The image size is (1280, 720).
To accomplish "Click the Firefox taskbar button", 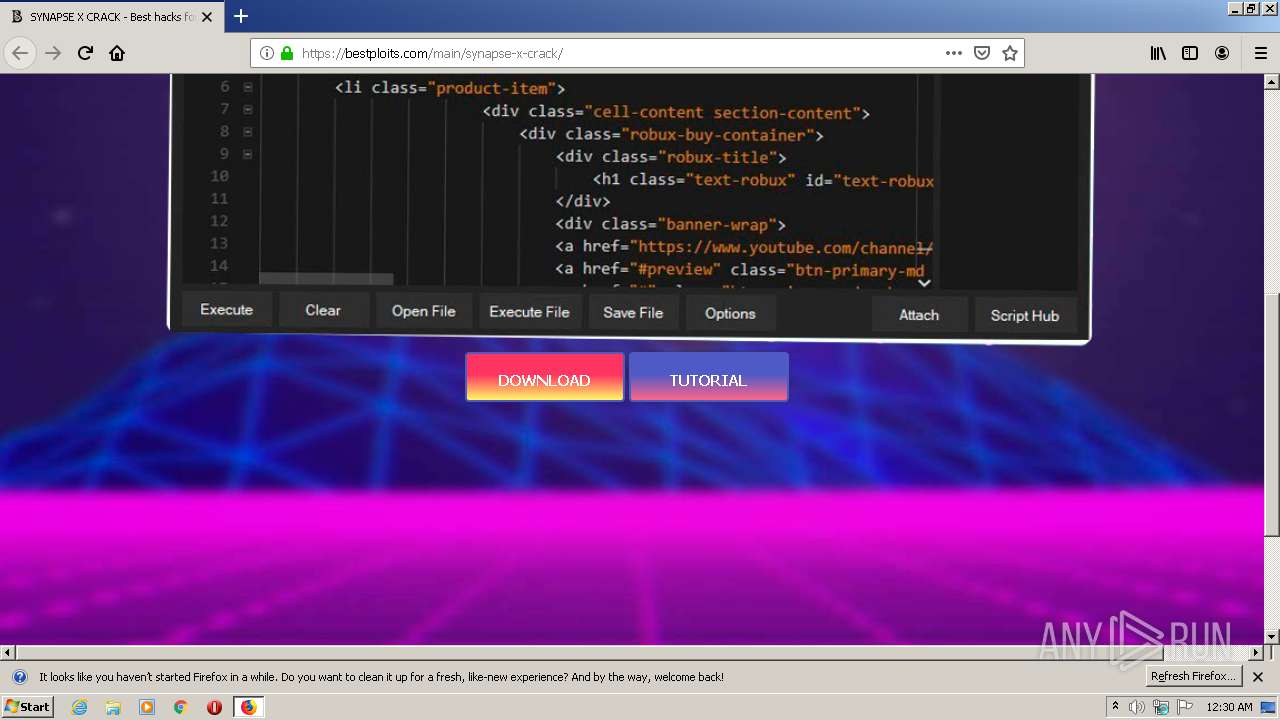I will click(248, 707).
